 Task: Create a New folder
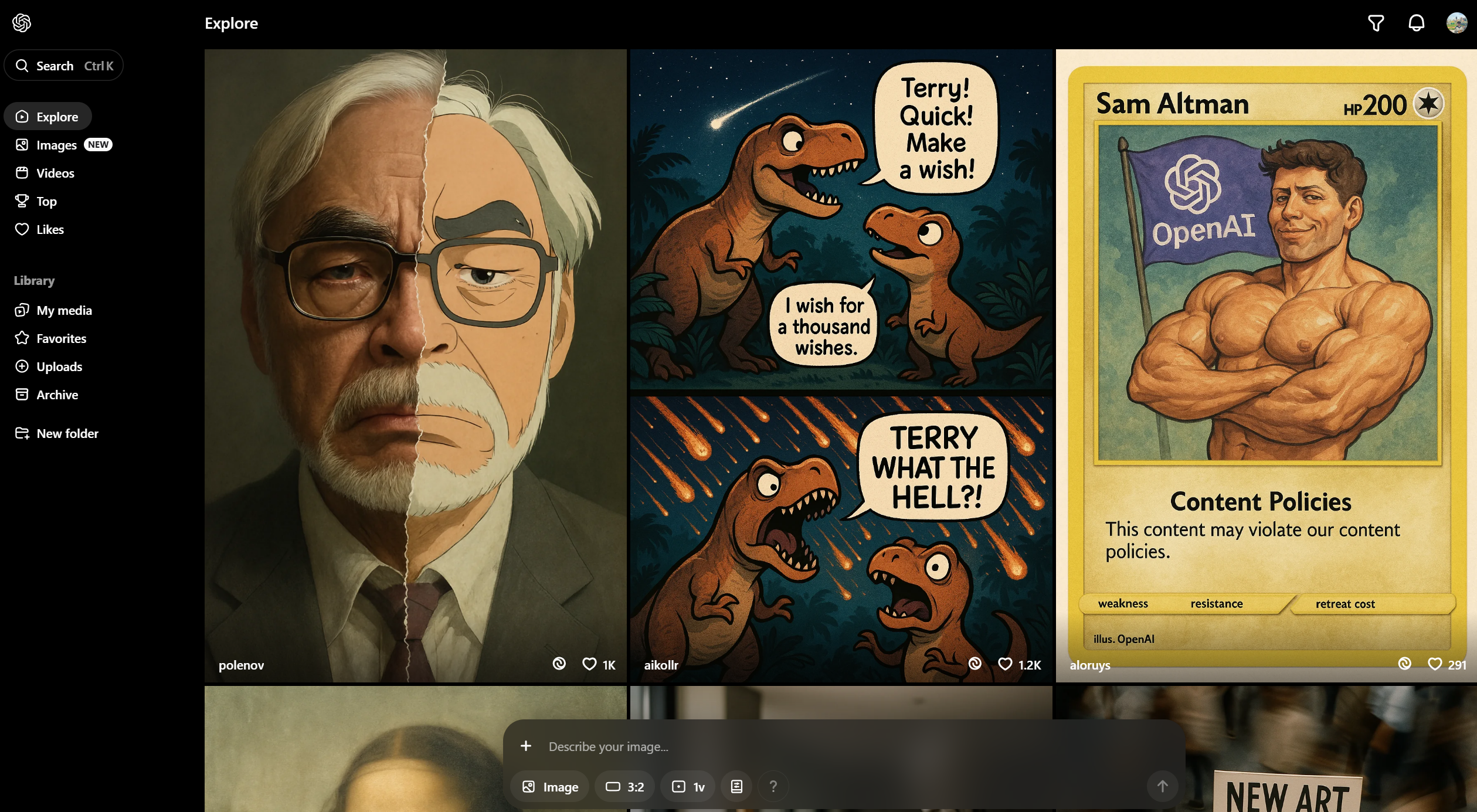click(x=57, y=433)
